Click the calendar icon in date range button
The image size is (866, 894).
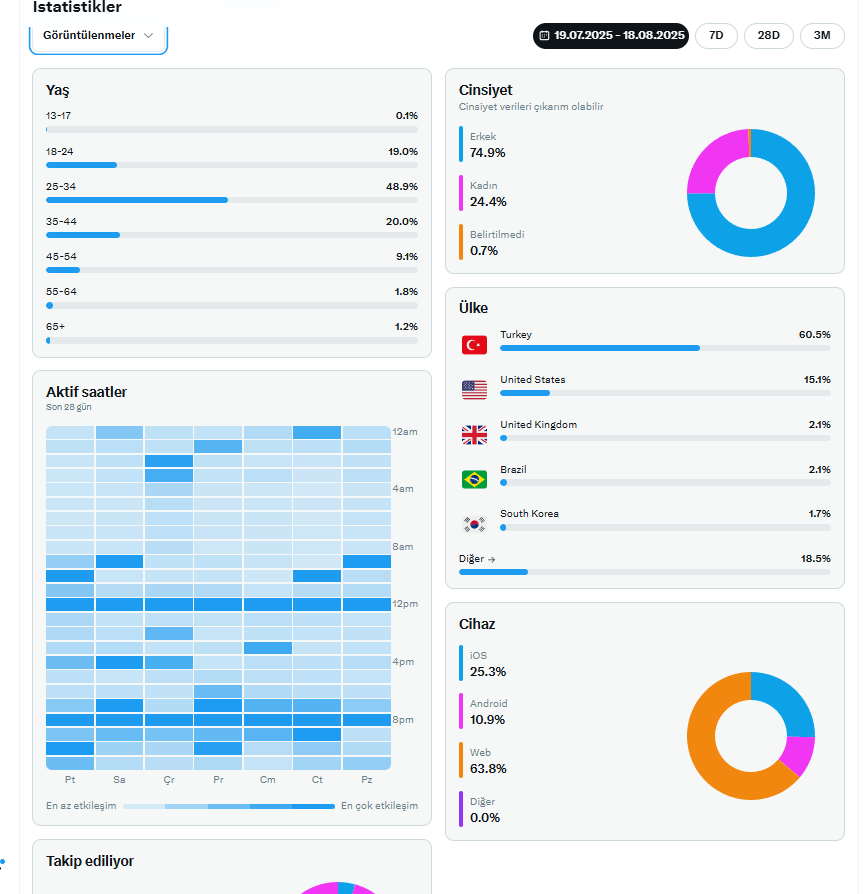544,35
